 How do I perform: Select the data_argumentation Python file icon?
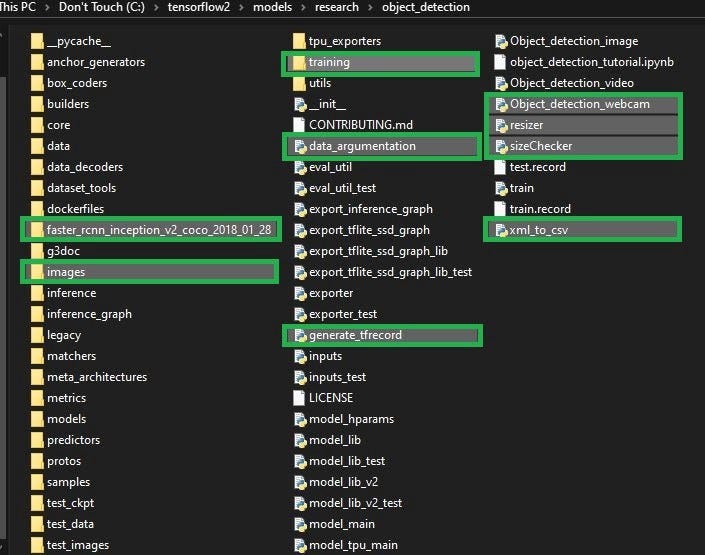(300, 146)
